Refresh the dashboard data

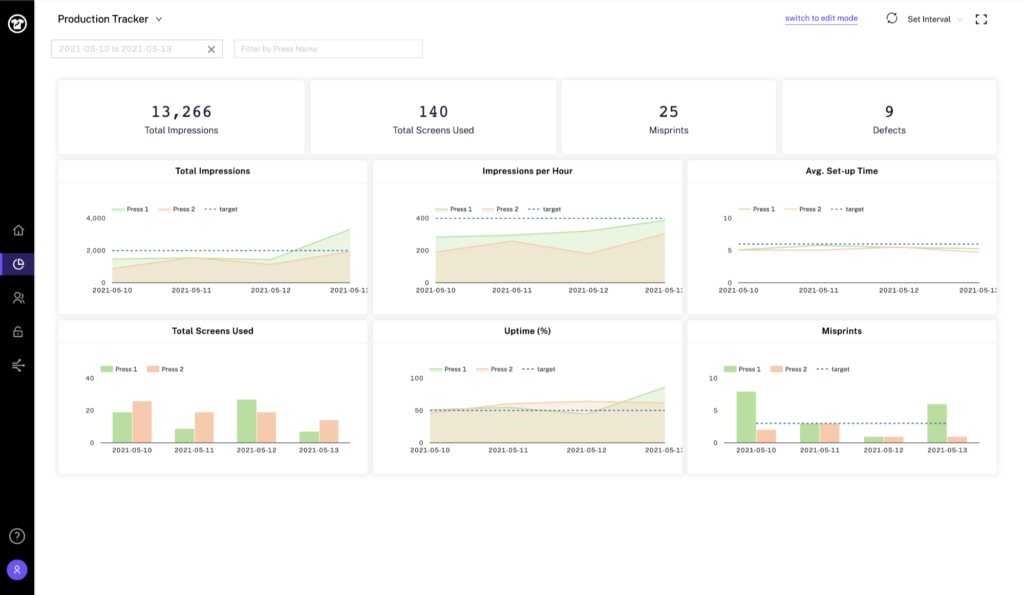(892, 18)
